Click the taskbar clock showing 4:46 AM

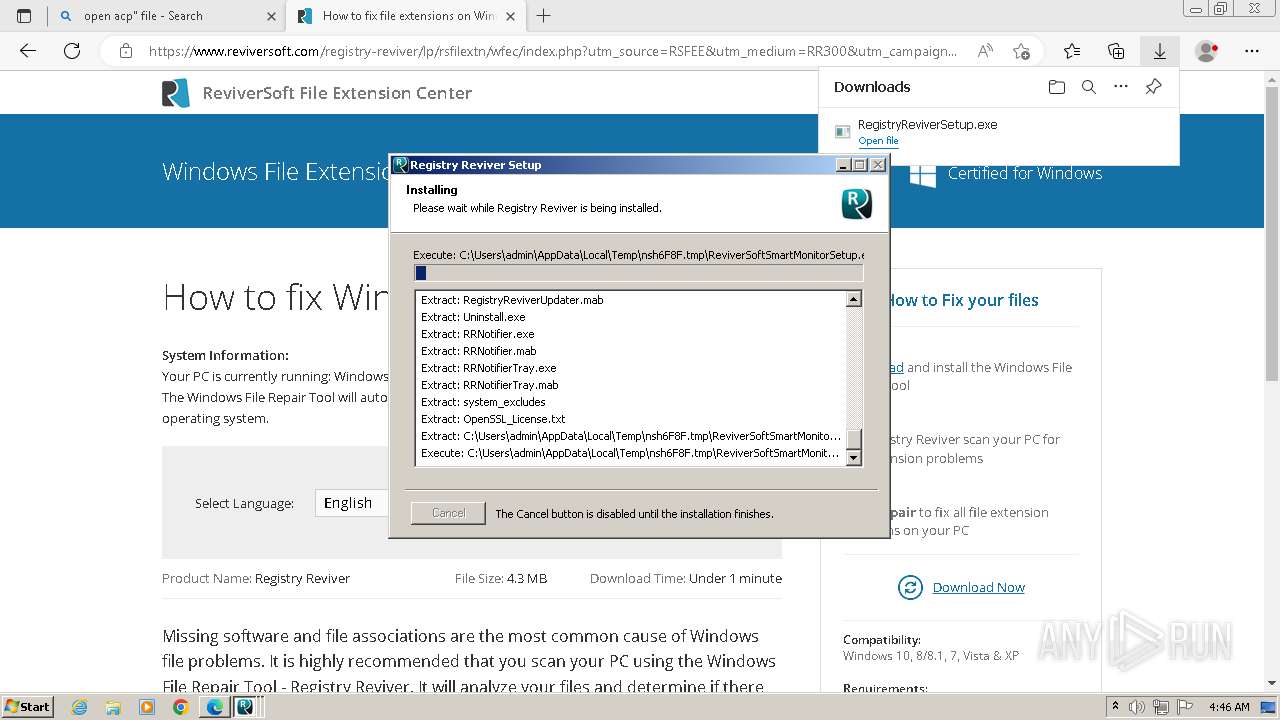1229,707
